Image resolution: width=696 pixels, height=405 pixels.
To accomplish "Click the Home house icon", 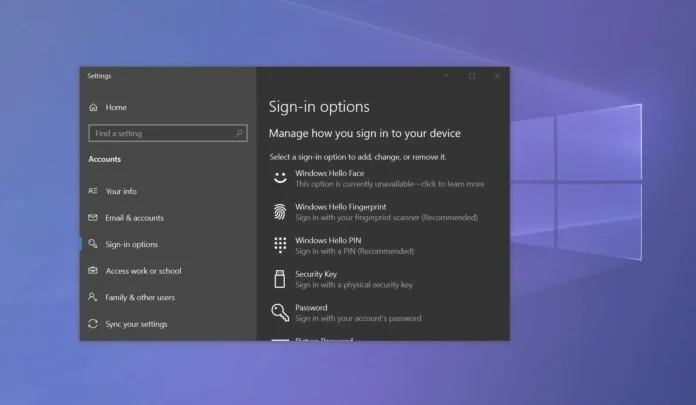I will coord(93,107).
